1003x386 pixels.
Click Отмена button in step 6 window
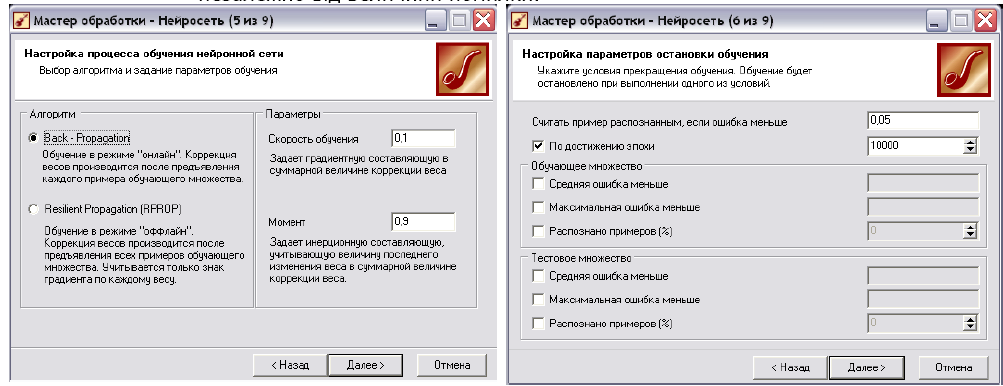[x=953, y=367]
